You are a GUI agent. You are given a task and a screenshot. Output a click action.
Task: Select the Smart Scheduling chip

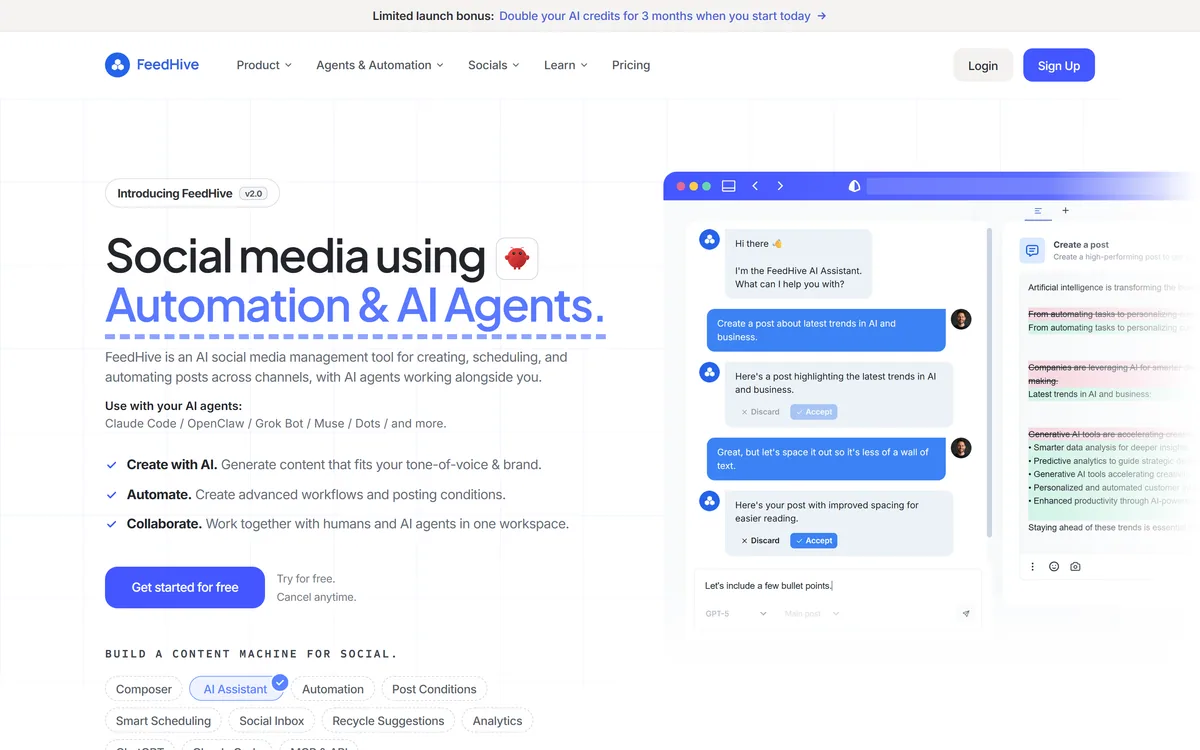pos(163,720)
